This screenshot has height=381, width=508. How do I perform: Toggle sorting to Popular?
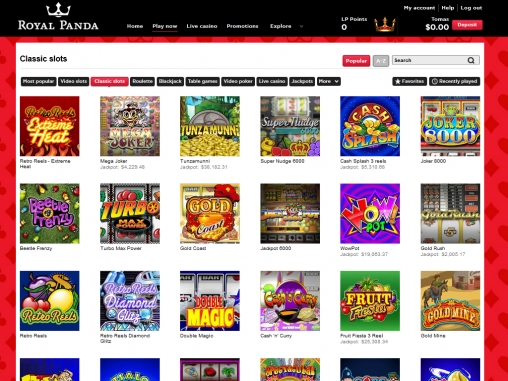[356, 61]
